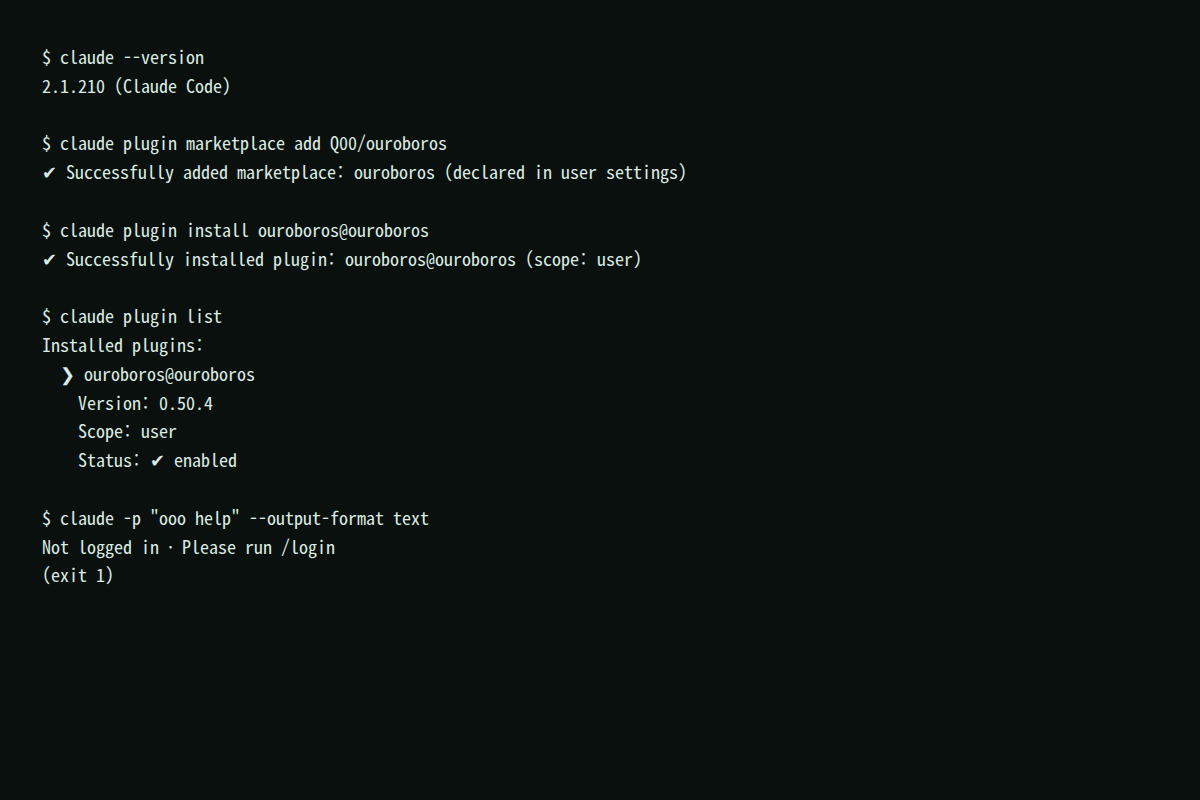This screenshot has height=800, width=1200.
Task: Click the 'claude --version' command line
Action: (x=123, y=58)
